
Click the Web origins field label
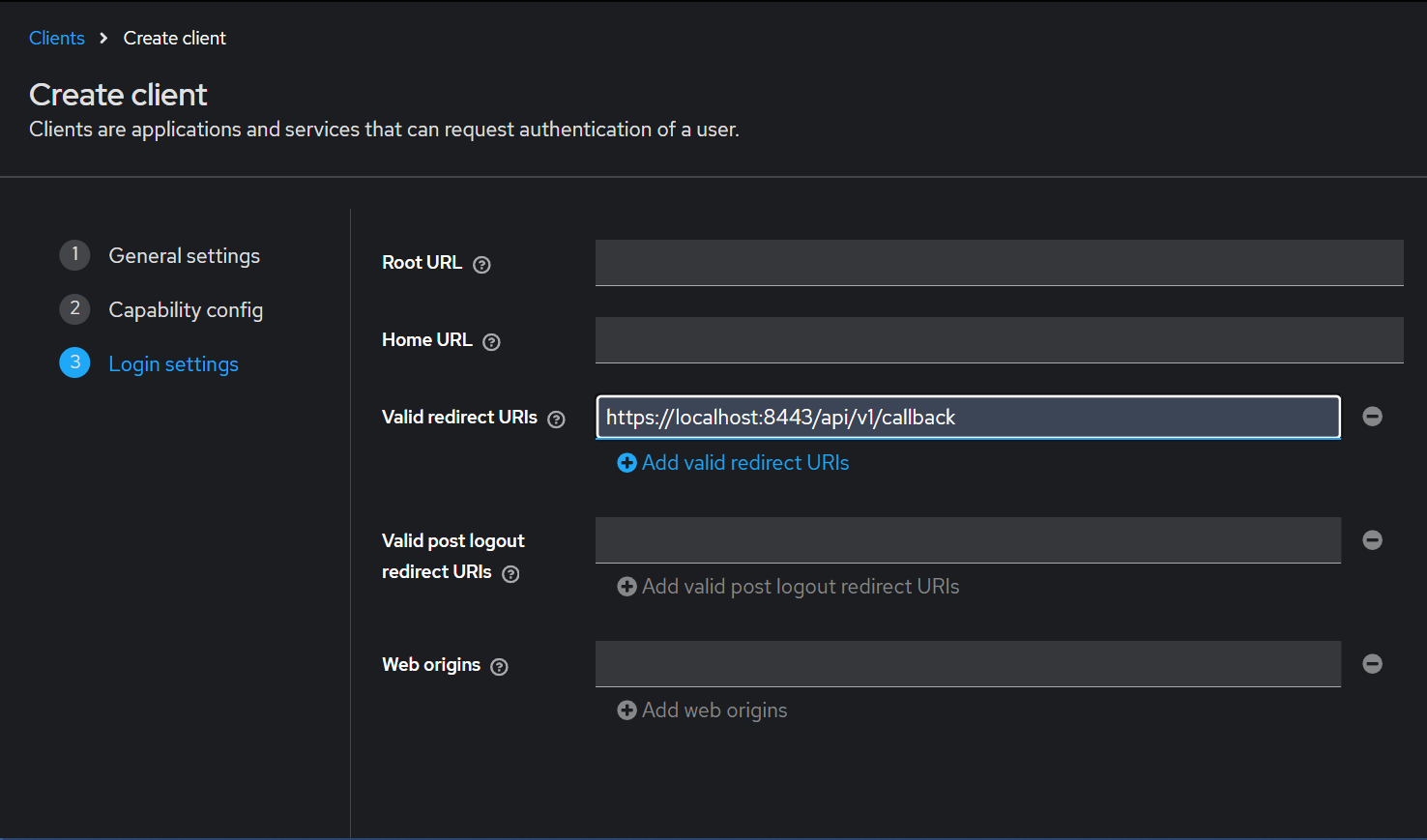click(431, 664)
